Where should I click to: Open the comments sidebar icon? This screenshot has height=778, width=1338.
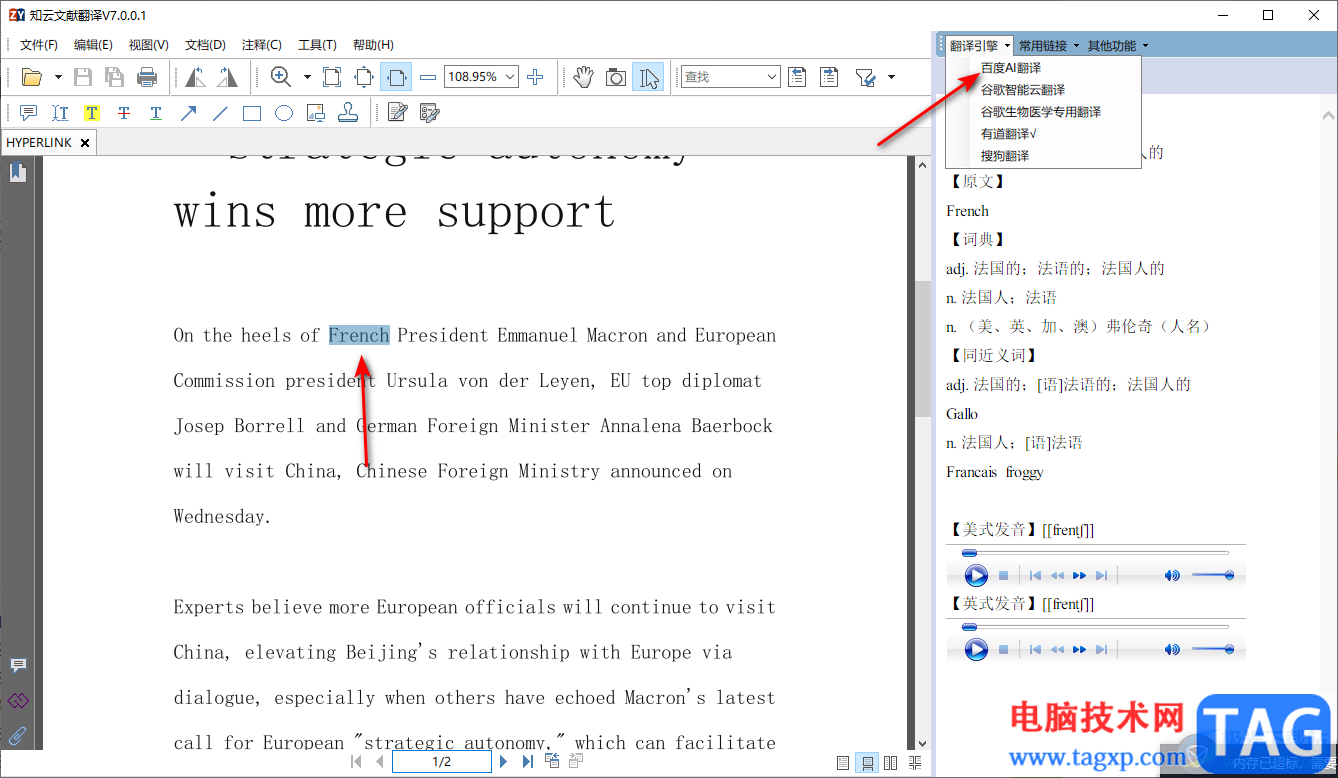[18, 665]
